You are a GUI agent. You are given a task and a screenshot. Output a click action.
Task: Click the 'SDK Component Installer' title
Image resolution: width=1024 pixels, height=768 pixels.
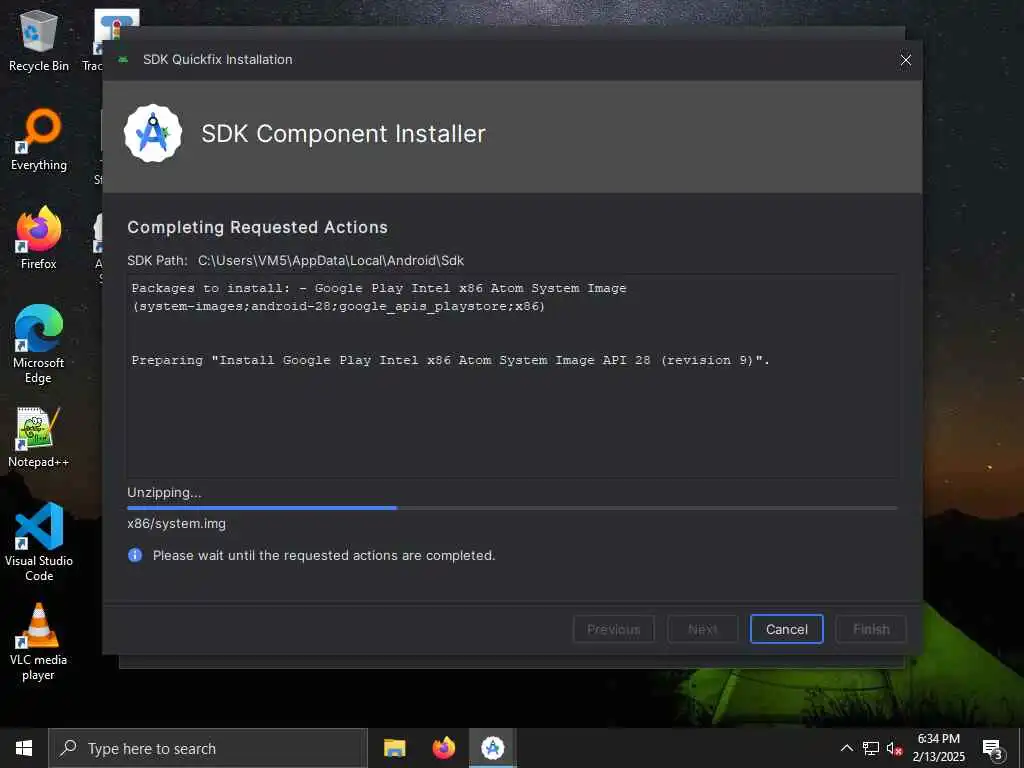click(x=344, y=133)
